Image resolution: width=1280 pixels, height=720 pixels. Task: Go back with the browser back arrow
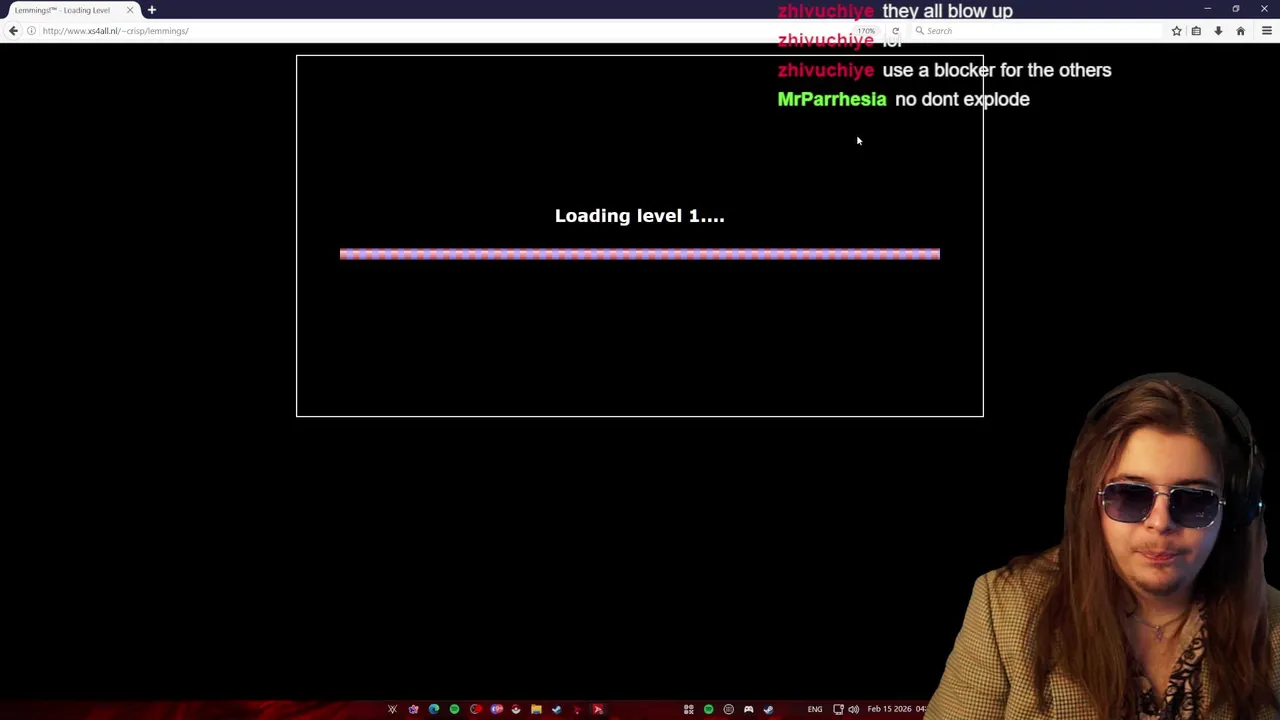13,31
